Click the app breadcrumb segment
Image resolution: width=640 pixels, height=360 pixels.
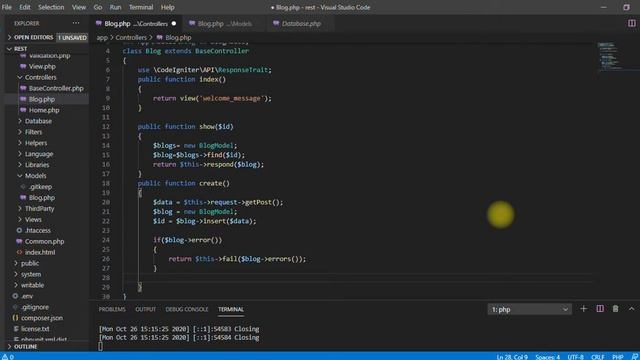click(x=102, y=38)
